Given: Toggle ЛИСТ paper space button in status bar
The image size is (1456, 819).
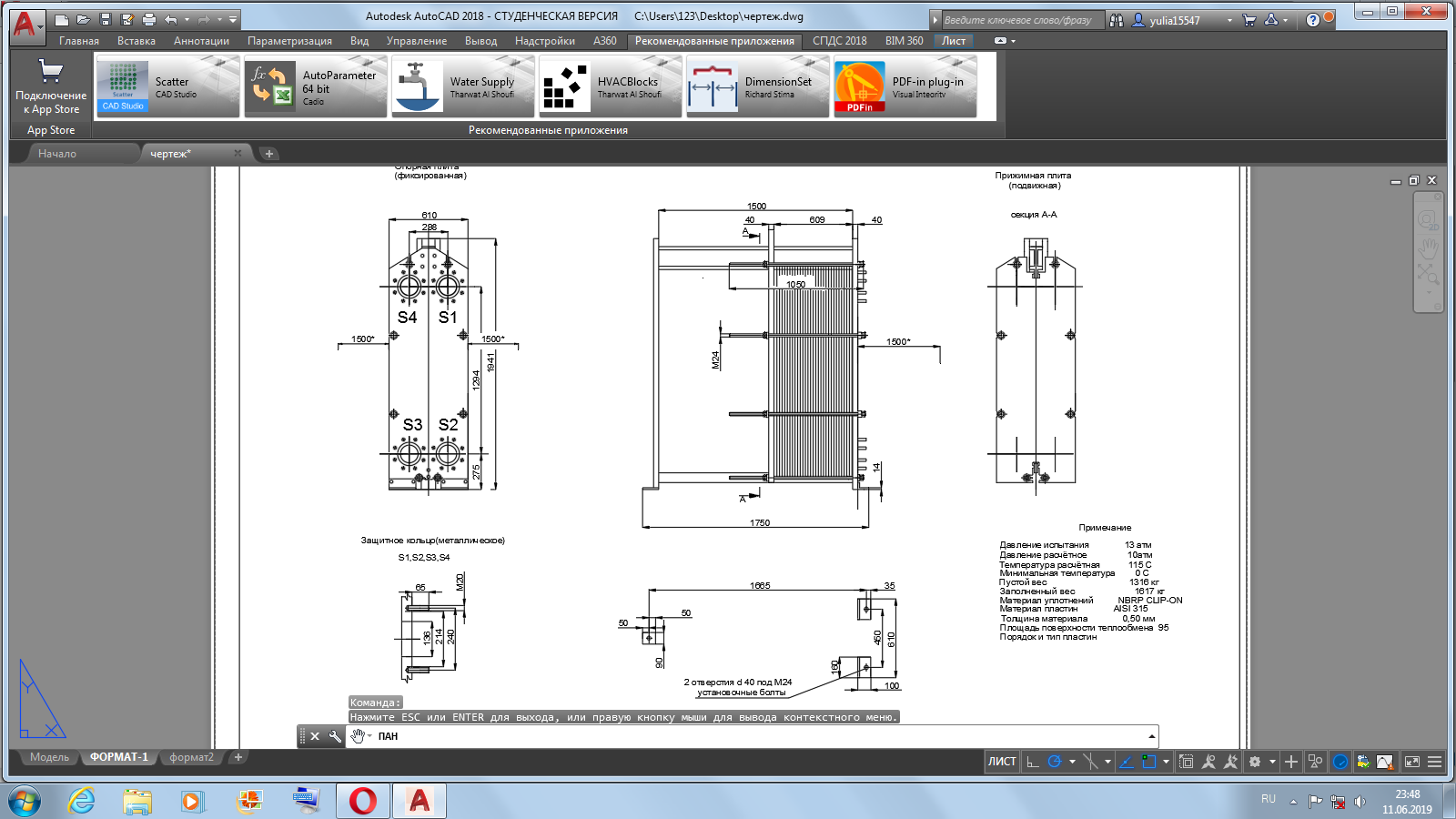Looking at the screenshot, I should (1002, 762).
